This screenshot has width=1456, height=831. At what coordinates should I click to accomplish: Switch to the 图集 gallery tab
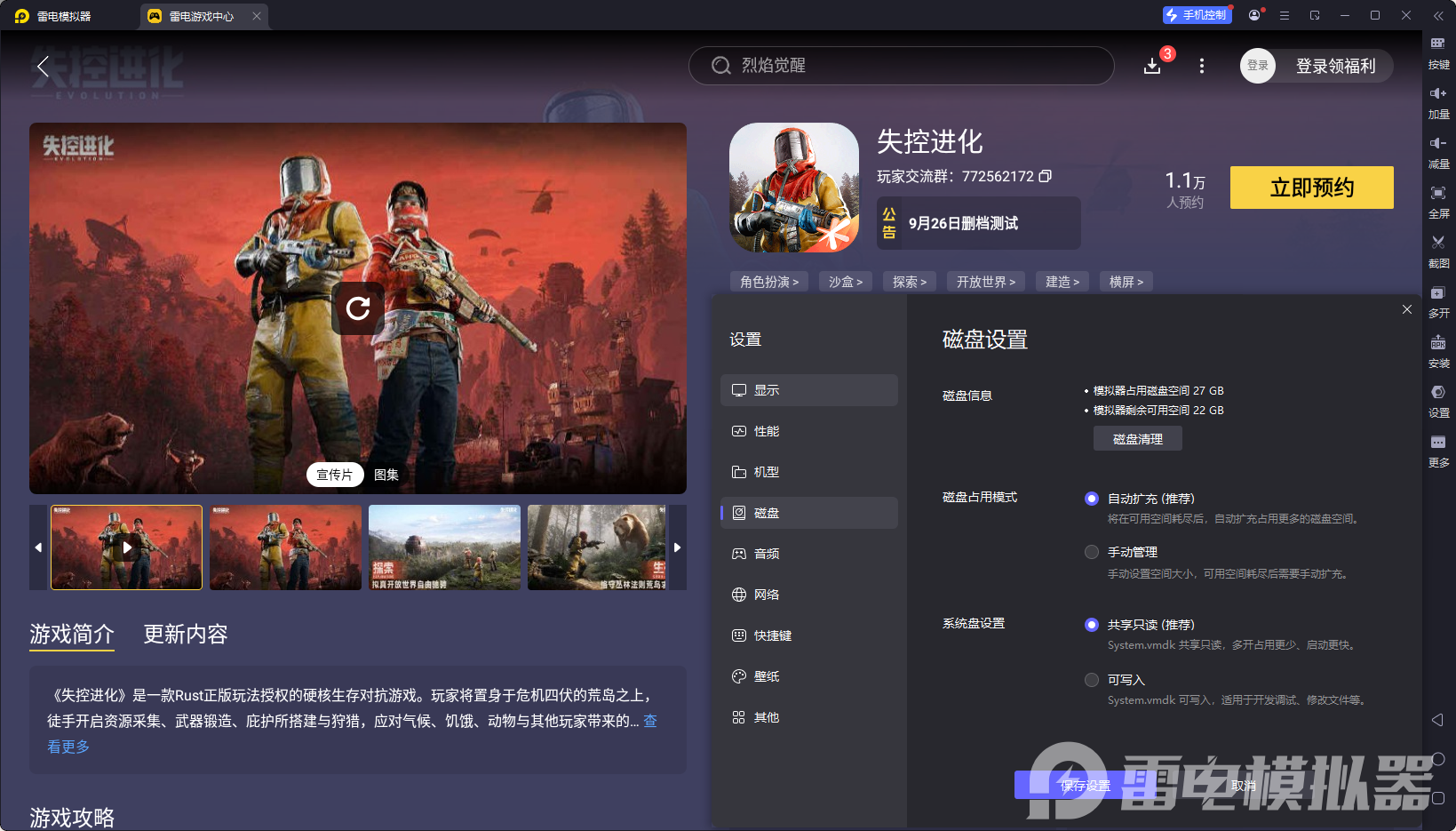coord(386,474)
